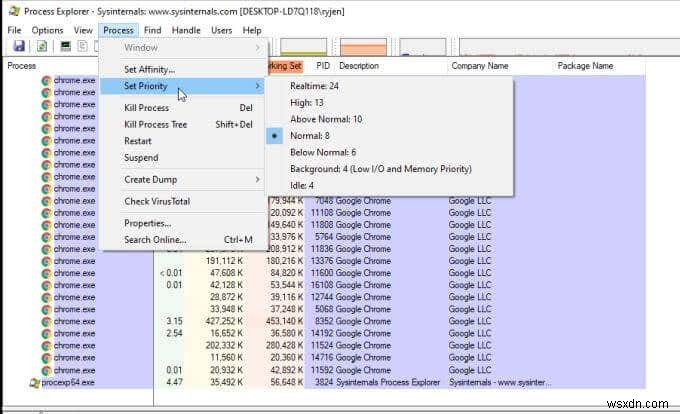680x414 pixels.
Task: Click Sysinternals Process Explorer description cell
Action: point(388,383)
